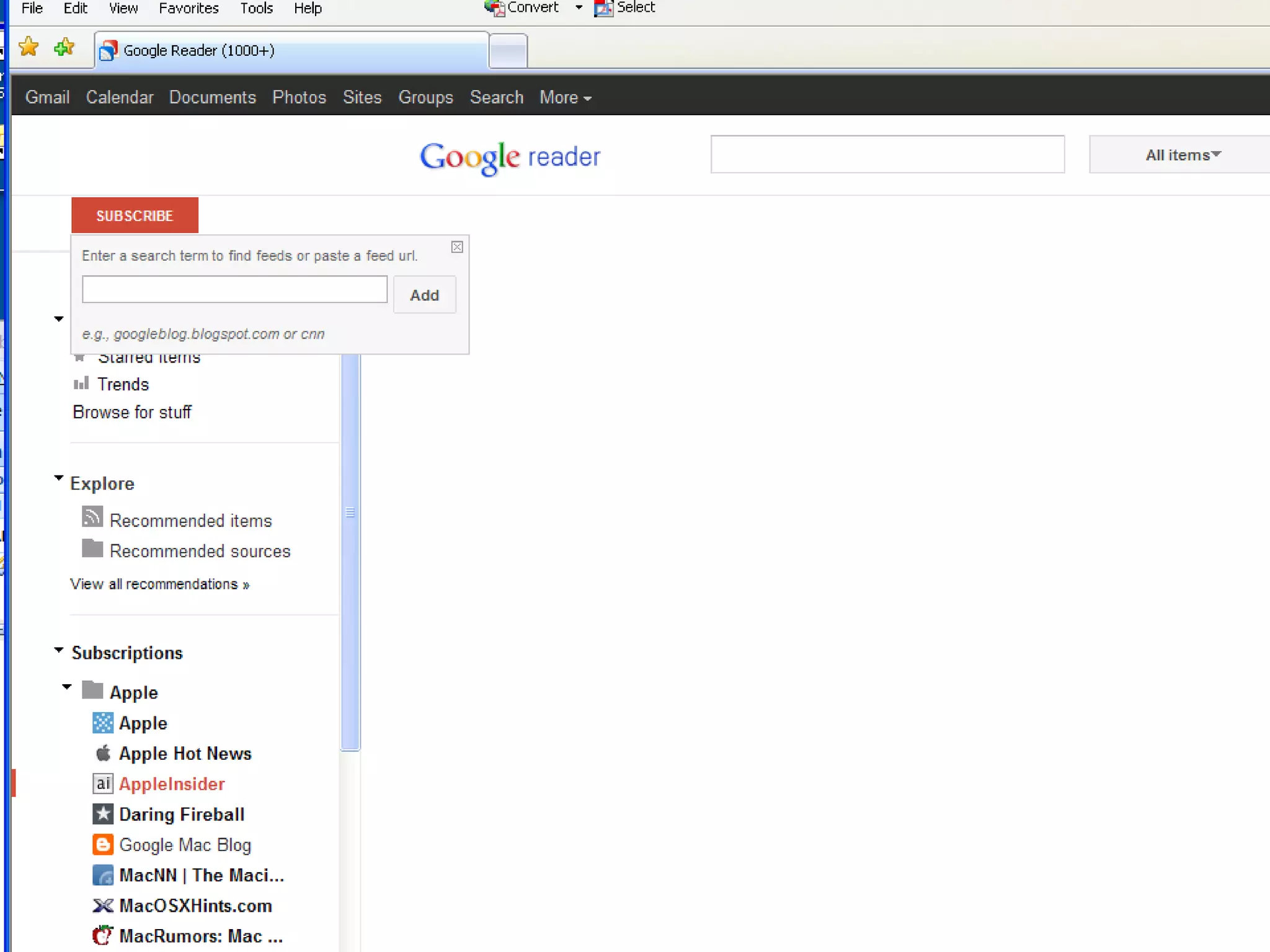Collapse the Subscriptions section
The image size is (1270, 952).
pos(59,650)
